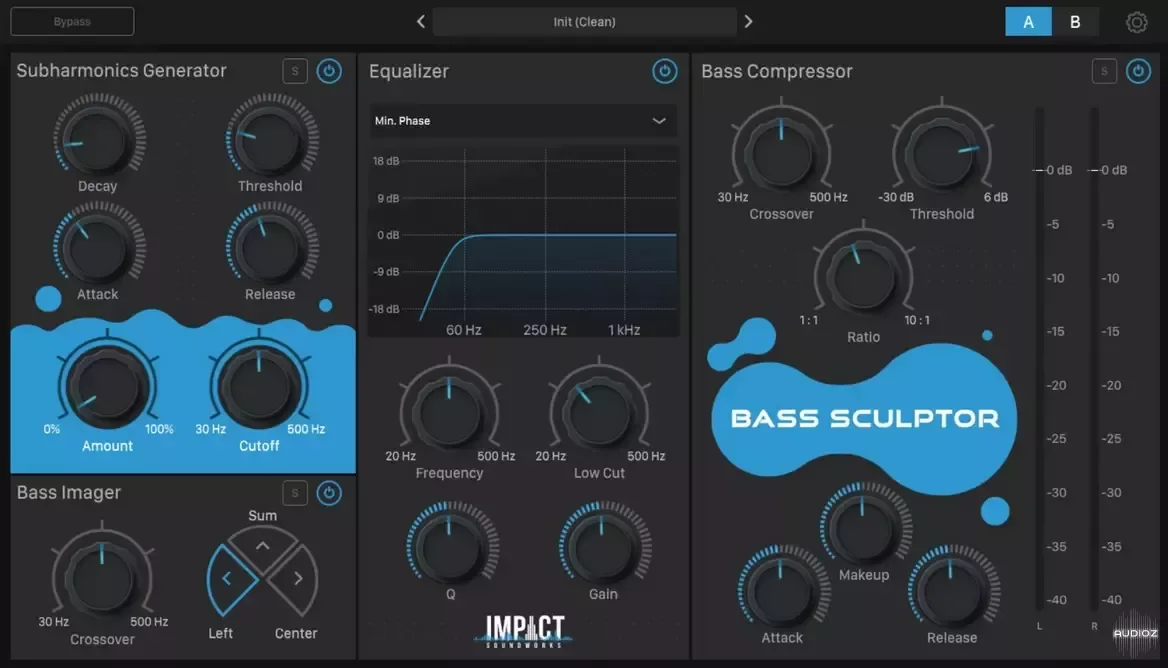Toggle Bass Compressor power button
The image size is (1168, 668).
(x=1138, y=71)
